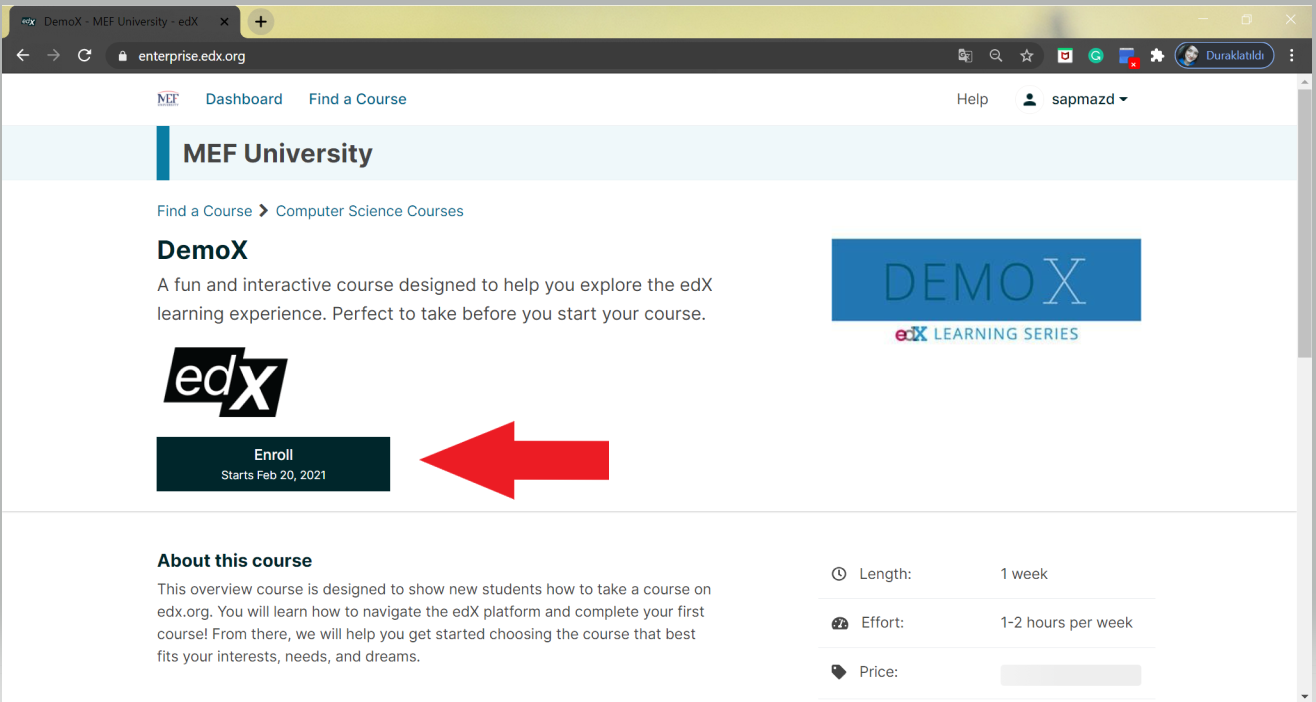Click the blue extension icon with red badge
The height and width of the screenshot is (702, 1316).
pyautogui.click(x=1128, y=57)
